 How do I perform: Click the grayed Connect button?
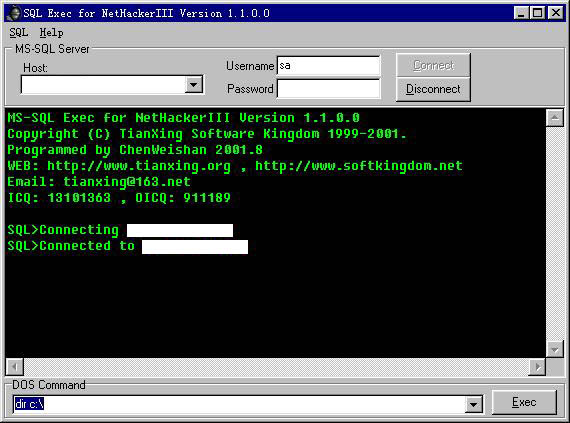tap(433, 65)
